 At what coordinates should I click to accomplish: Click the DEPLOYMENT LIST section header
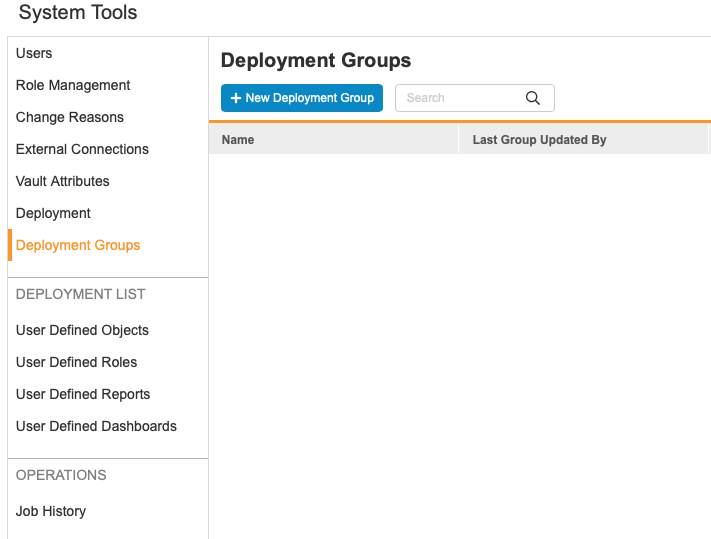pyautogui.click(x=81, y=294)
